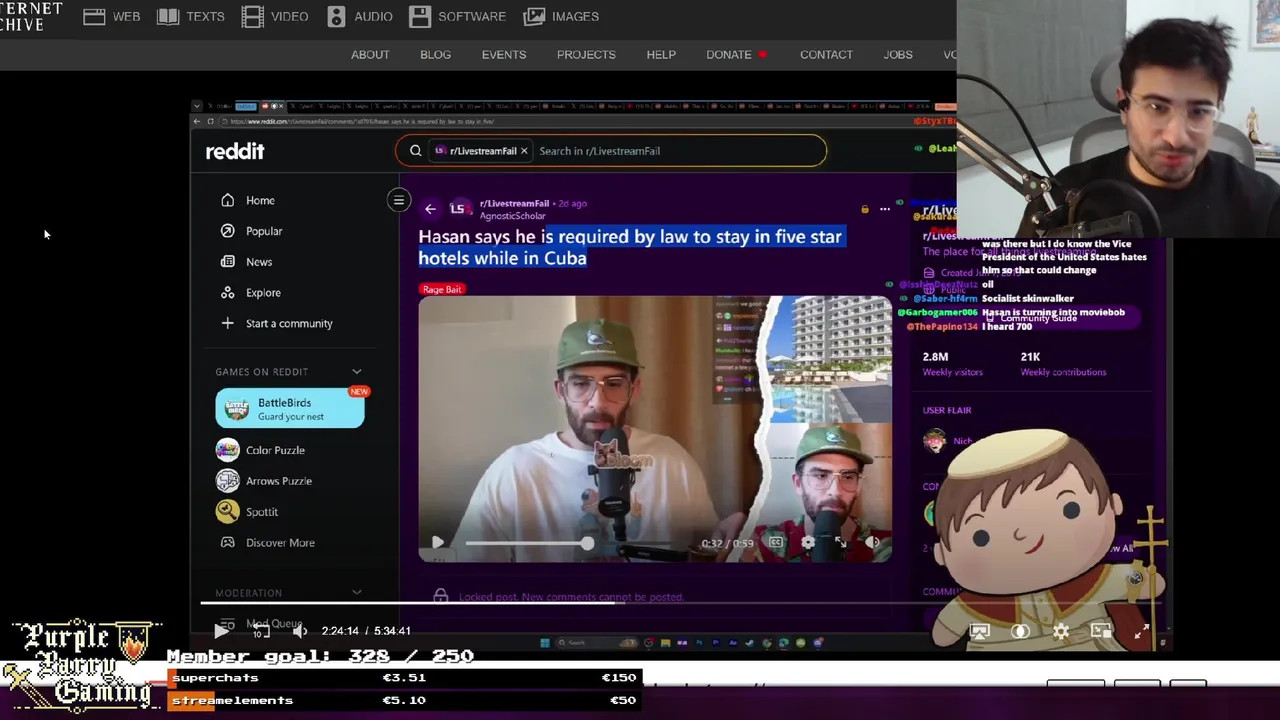Expand the Reddit clip to fullscreen

click(840, 543)
